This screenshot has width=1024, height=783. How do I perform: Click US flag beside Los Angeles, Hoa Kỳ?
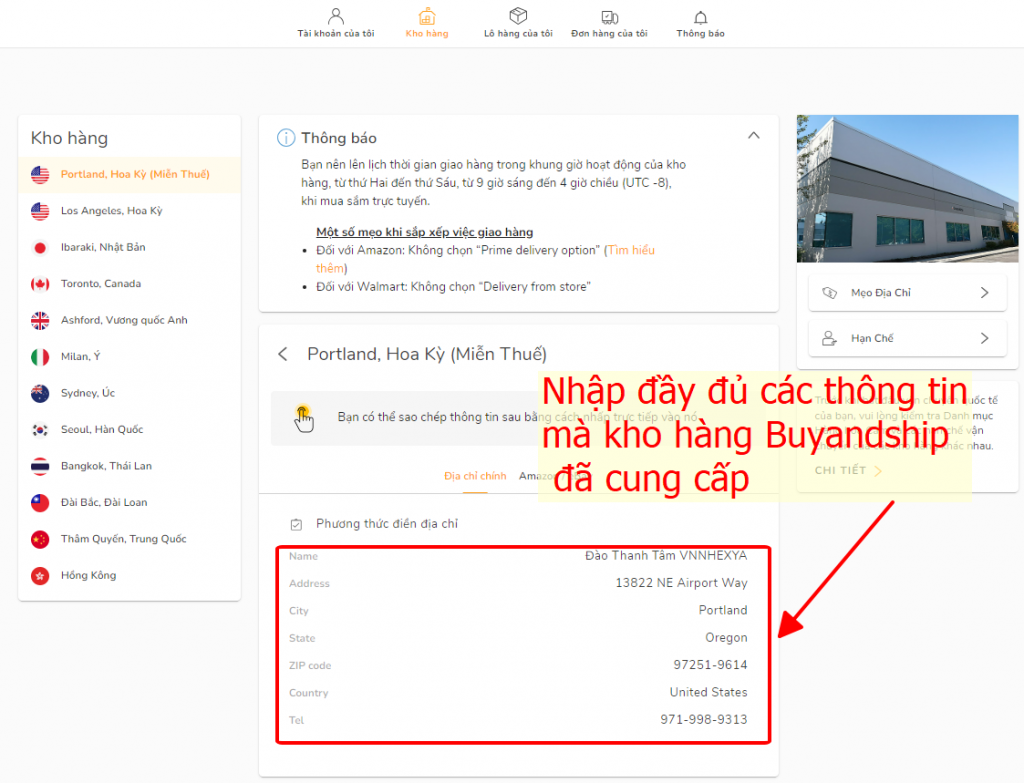40,211
